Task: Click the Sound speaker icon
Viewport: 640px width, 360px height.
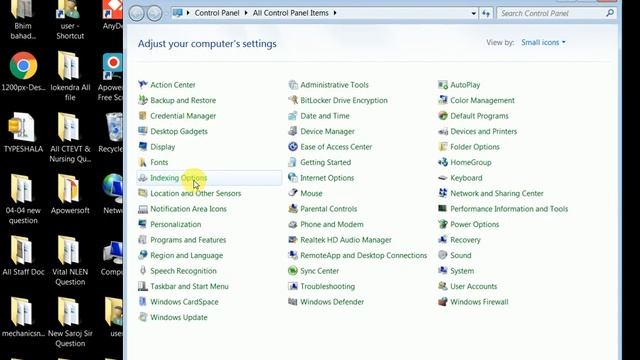Action: [443, 255]
